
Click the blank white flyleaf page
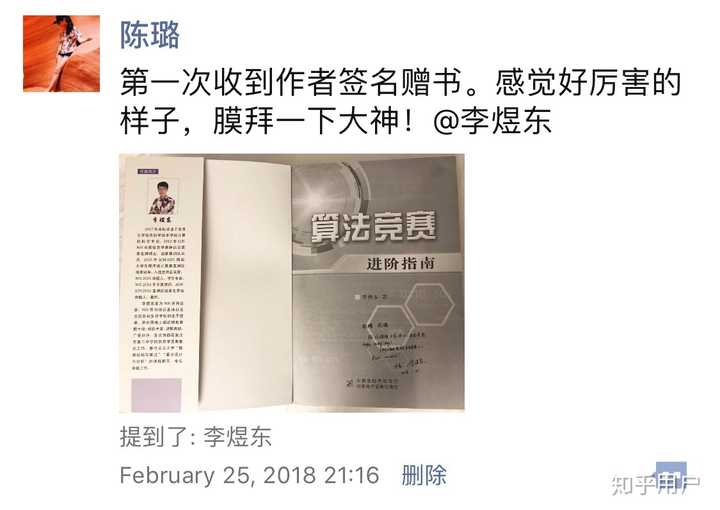point(247,283)
